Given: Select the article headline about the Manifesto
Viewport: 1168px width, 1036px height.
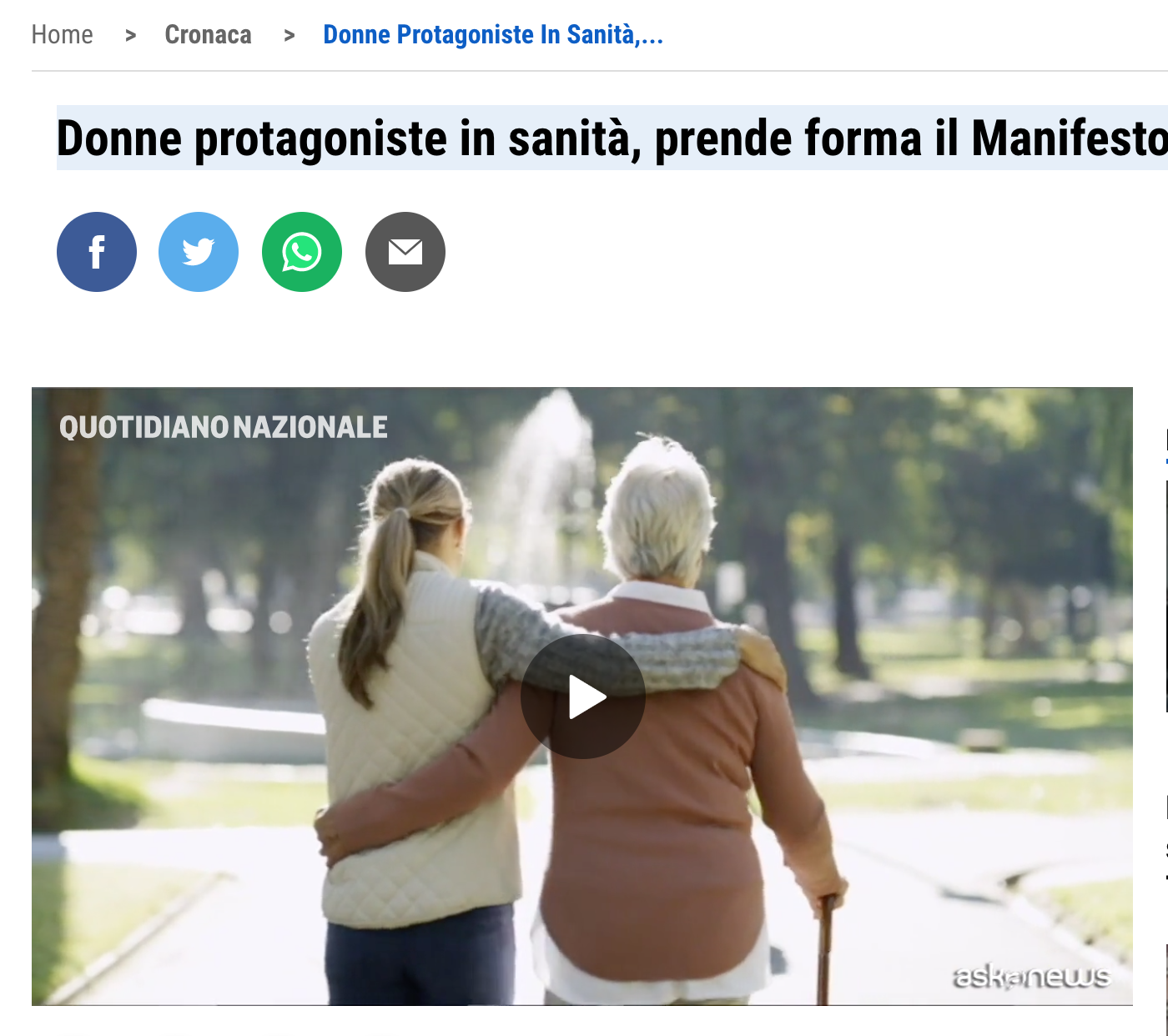Looking at the screenshot, I should [x=612, y=138].
